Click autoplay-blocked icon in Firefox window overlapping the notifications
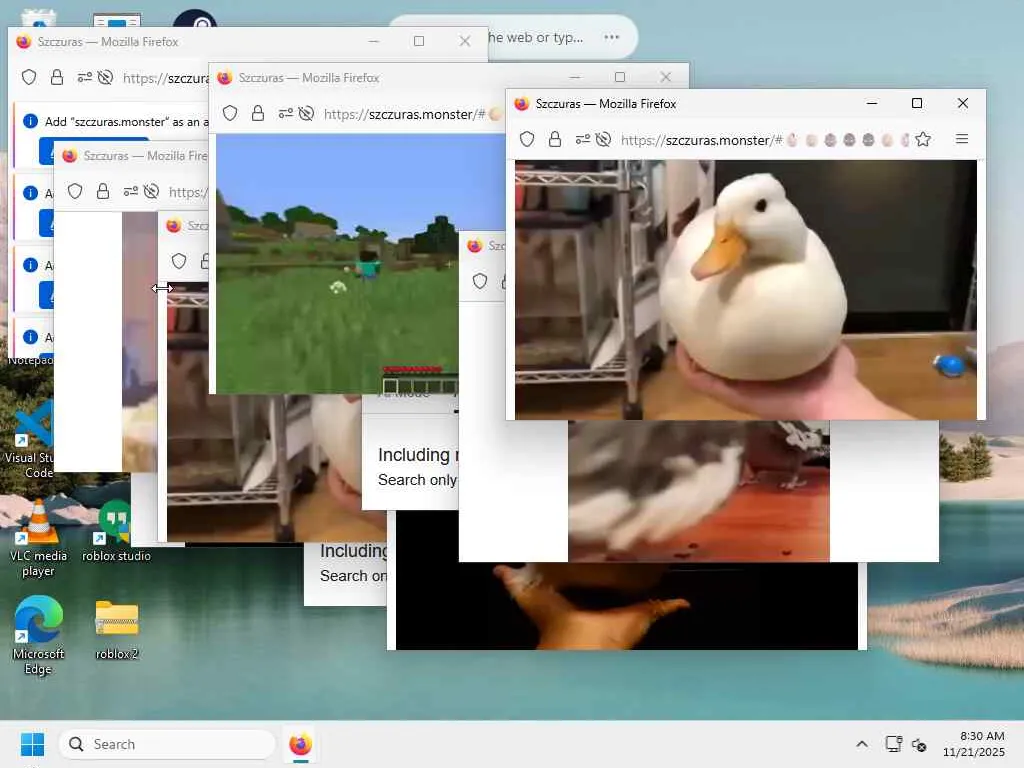This screenshot has width=1024, height=768. click(x=152, y=191)
